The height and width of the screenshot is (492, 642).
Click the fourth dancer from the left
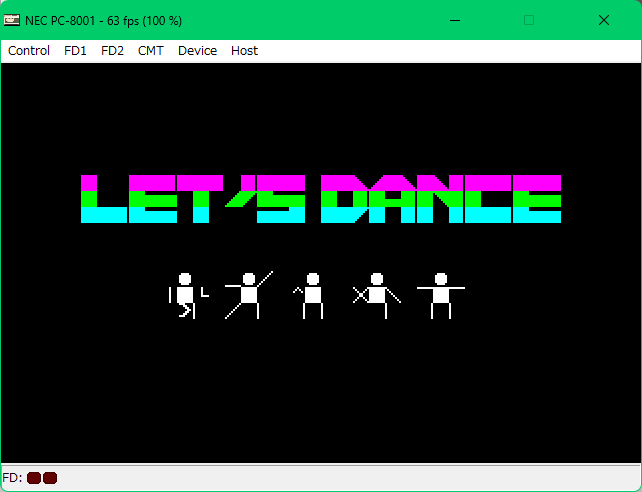point(376,295)
